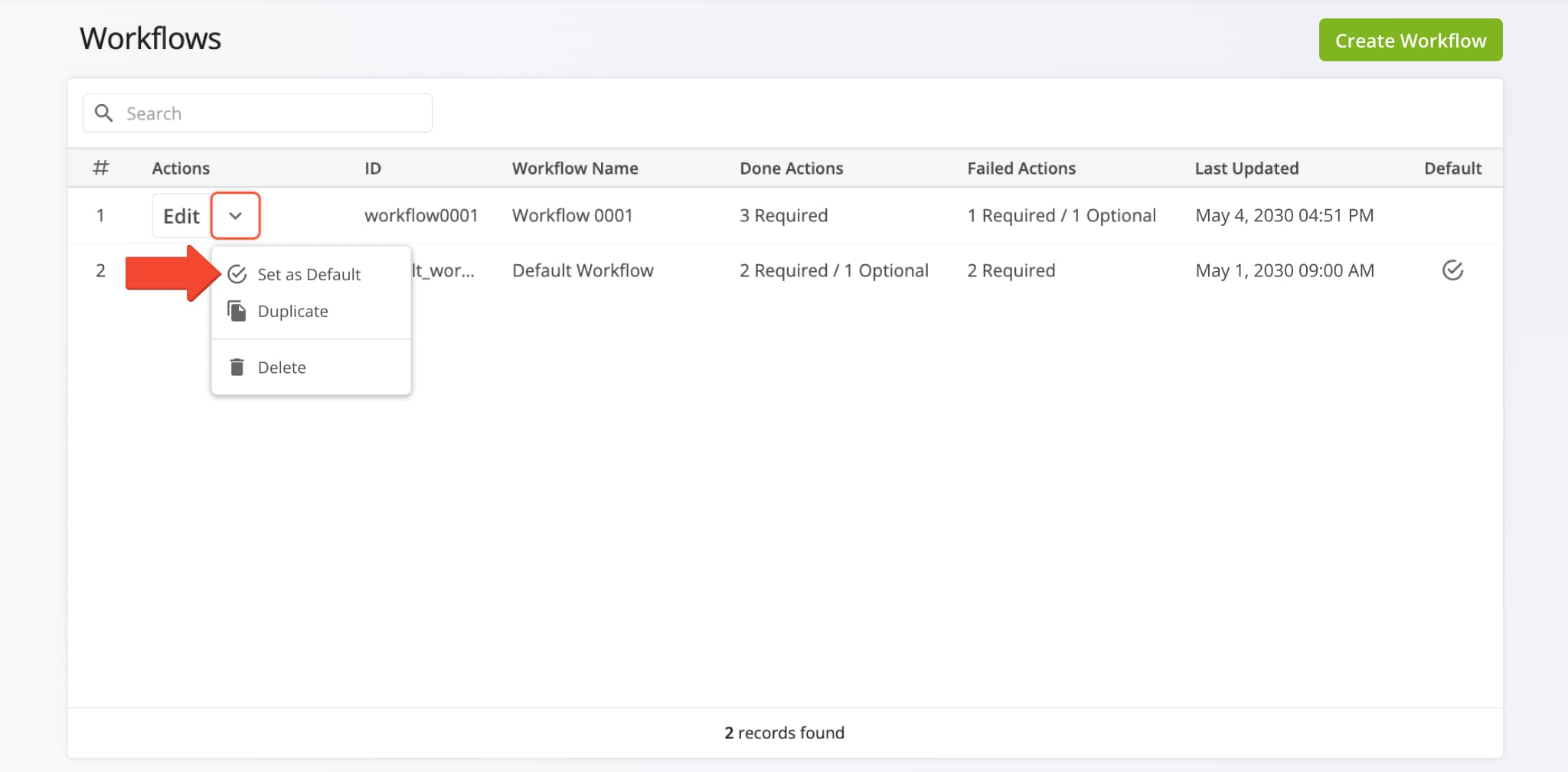Screen dimensions: 1568x772
Task: Select the Default Workflow name cell
Action: 582,270
